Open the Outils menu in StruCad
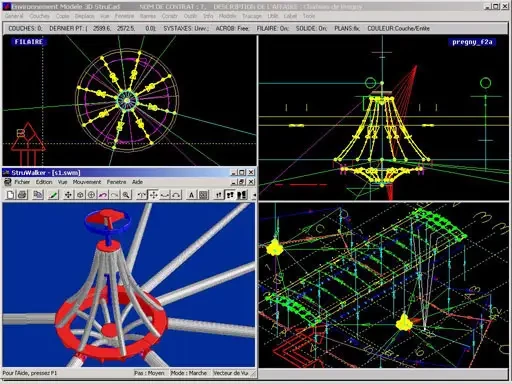This screenshot has height=384, width=512. 190,16
